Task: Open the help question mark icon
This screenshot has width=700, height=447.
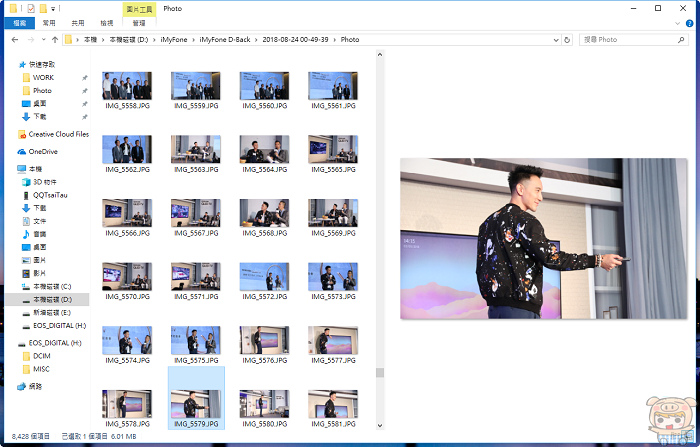Action: (690, 21)
